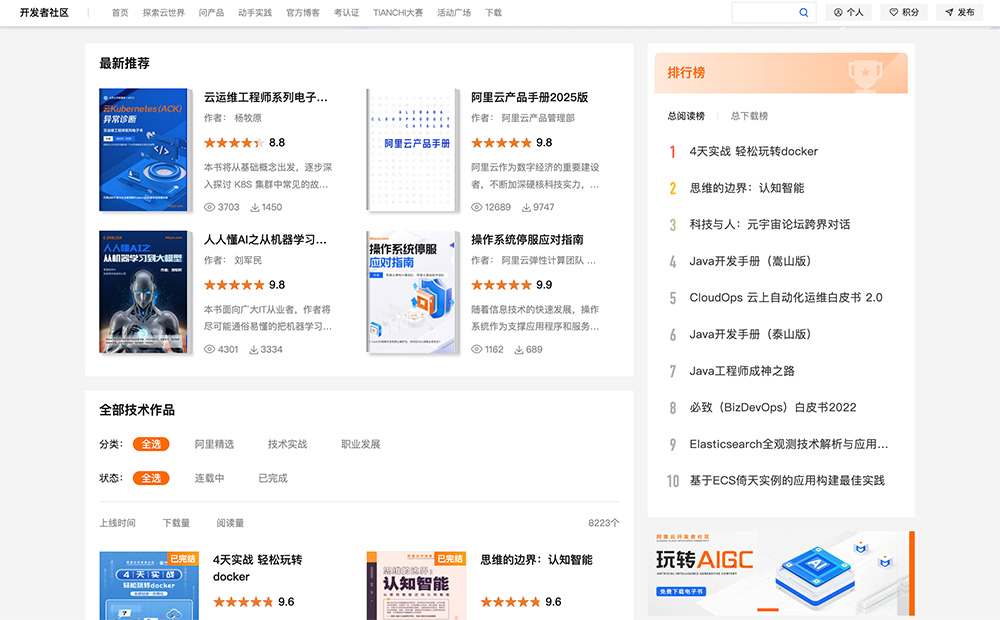Open ranked item 4天实战 轻松玩转docker
Screen dimensions: 1000x620
coord(753,151)
